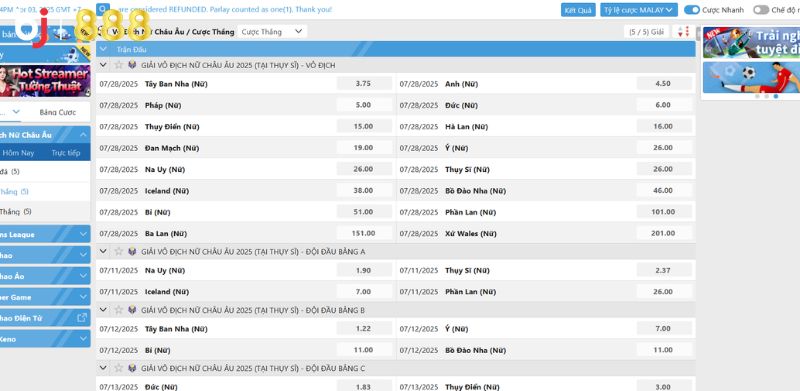
Task: Collapse the Trận Đấu header section
Action: pos(103,49)
